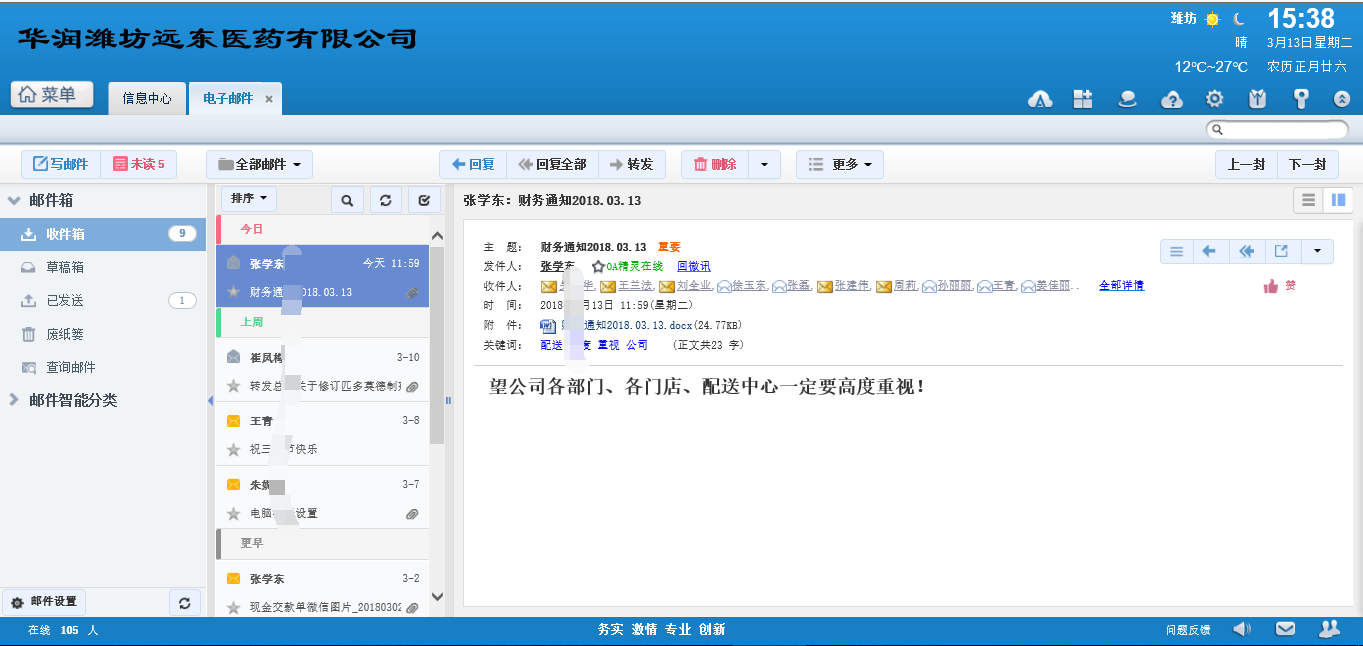This screenshot has height=646, width=1363.
Task: Switch to split-column reading view
Action: pyautogui.click(x=1337, y=200)
